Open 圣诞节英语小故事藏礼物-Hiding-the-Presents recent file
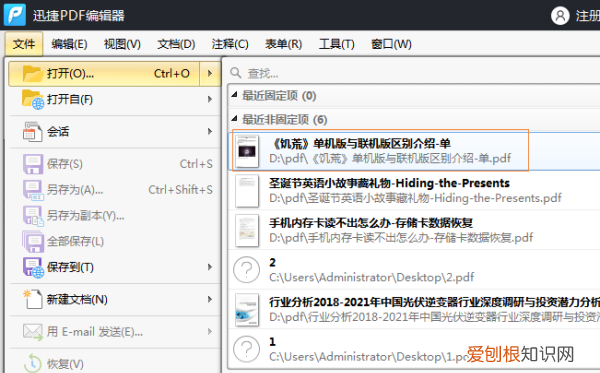This screenshot has height=373, width=600. [414, 191]
